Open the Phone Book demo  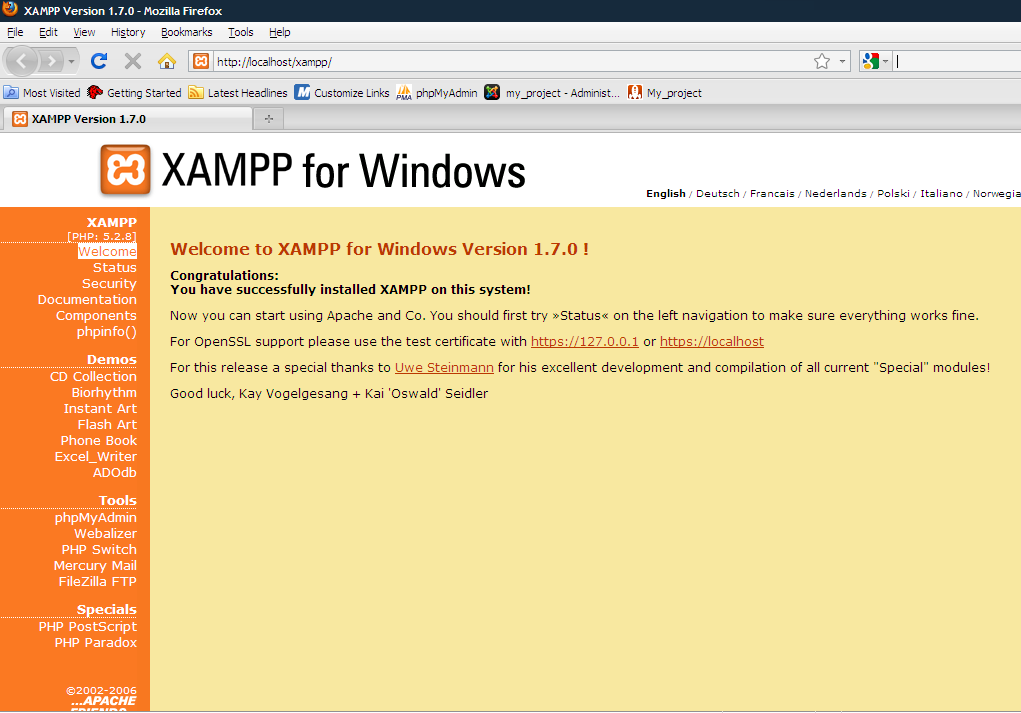coord(99,441)
